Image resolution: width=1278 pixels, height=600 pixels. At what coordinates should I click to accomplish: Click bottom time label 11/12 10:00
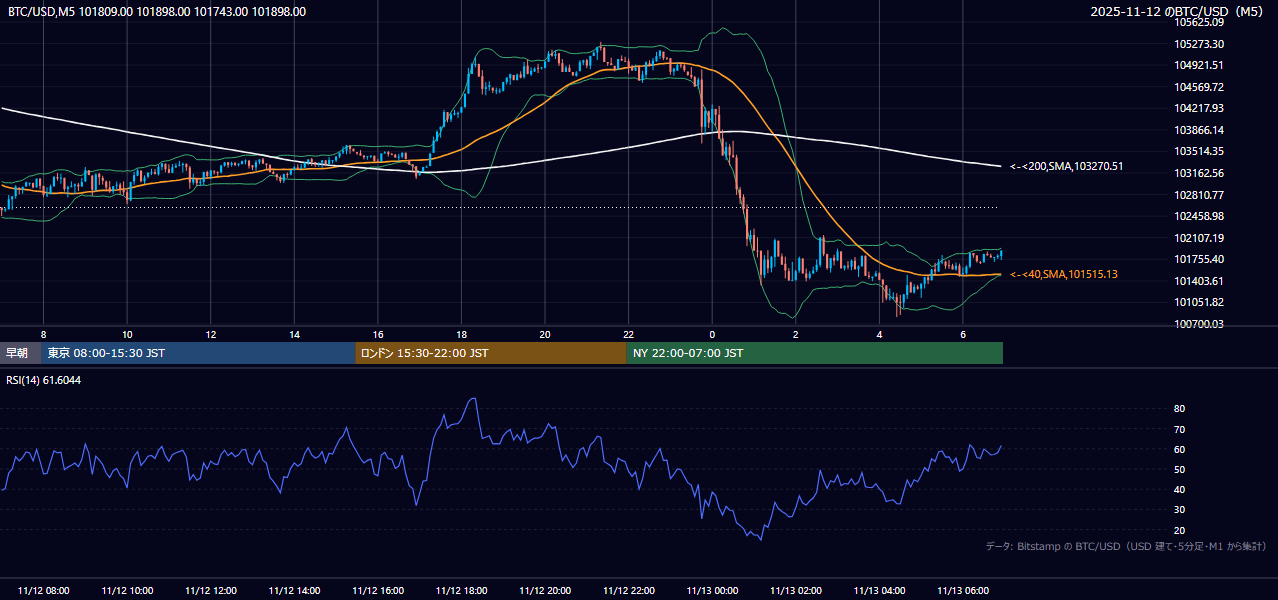(128, 591)
